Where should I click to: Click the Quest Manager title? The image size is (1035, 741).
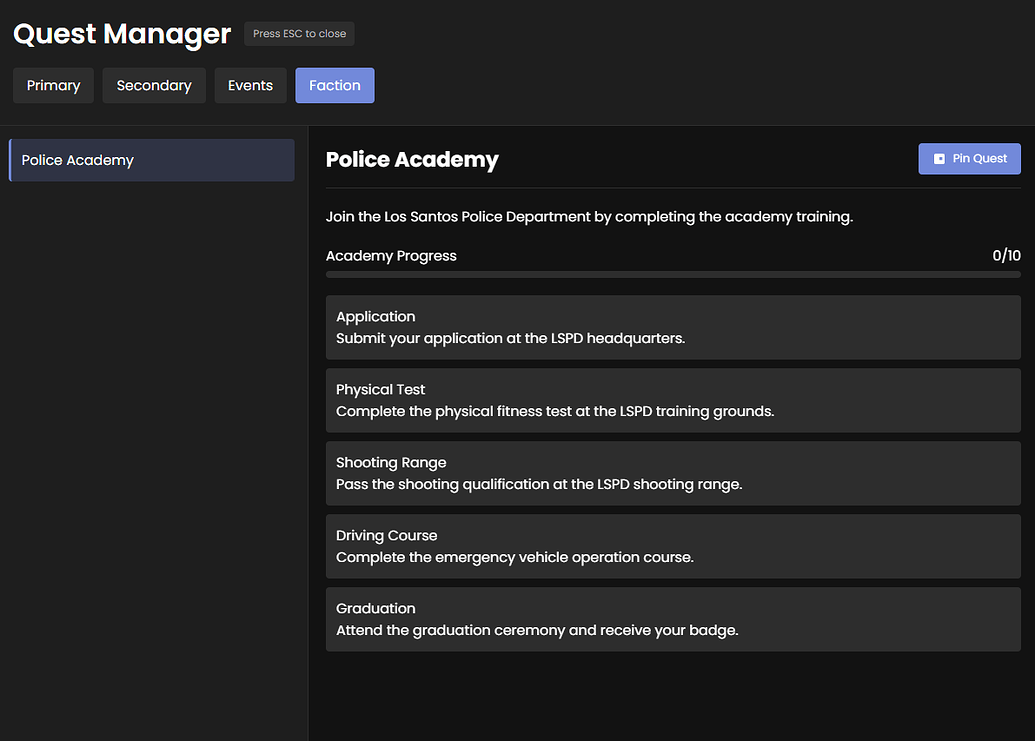point(122,34)
